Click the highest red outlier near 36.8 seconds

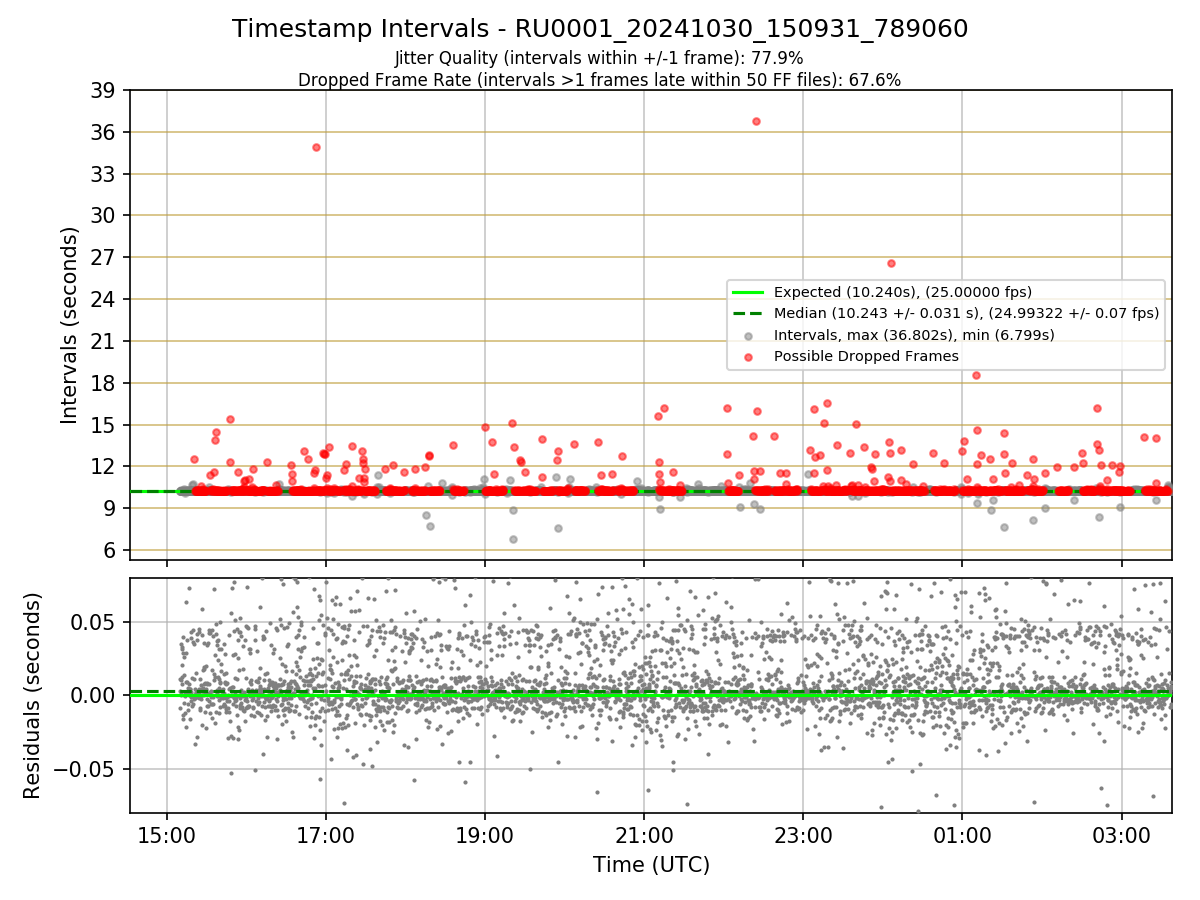(x=756, y=121)
